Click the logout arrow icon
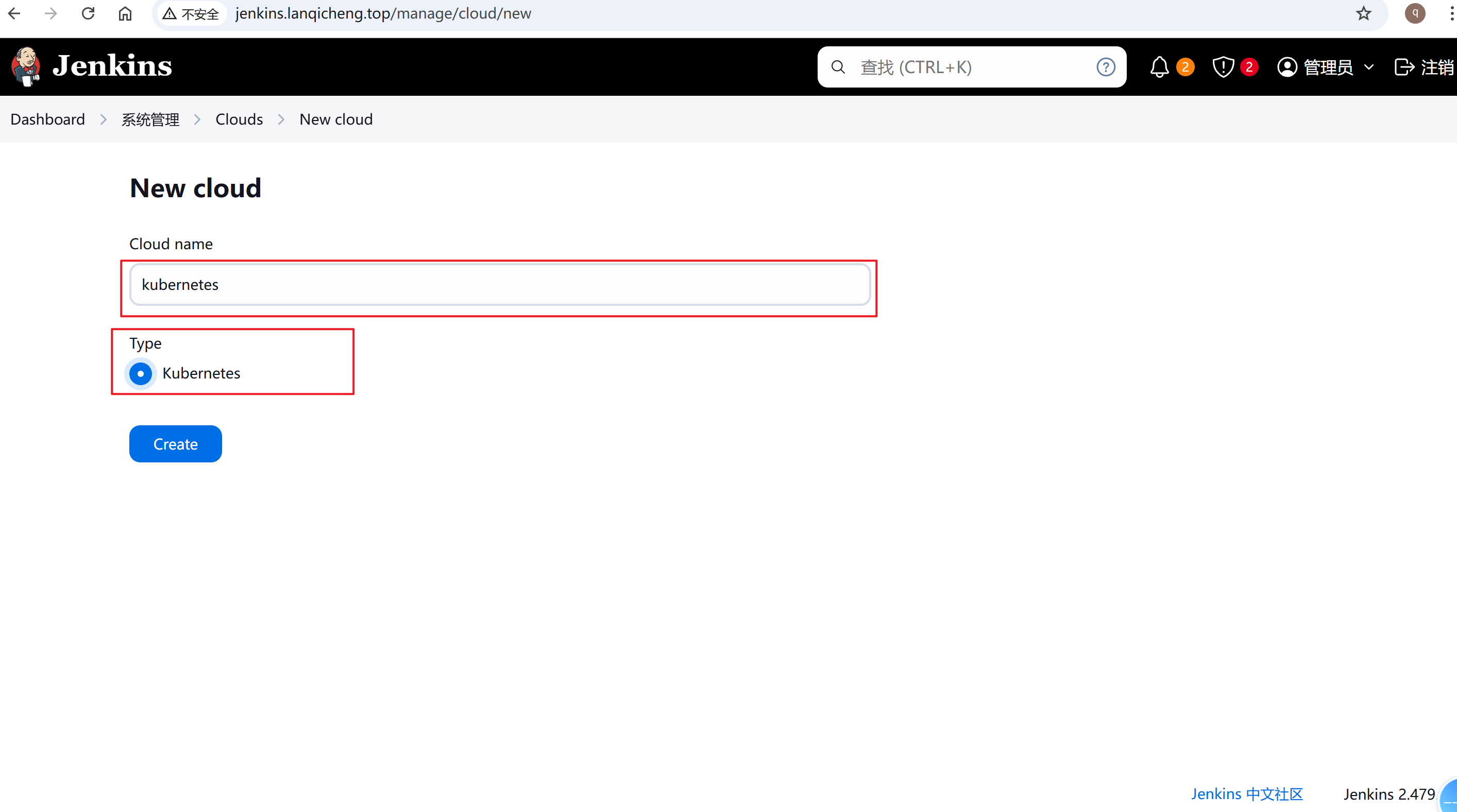 point(1404,67)
